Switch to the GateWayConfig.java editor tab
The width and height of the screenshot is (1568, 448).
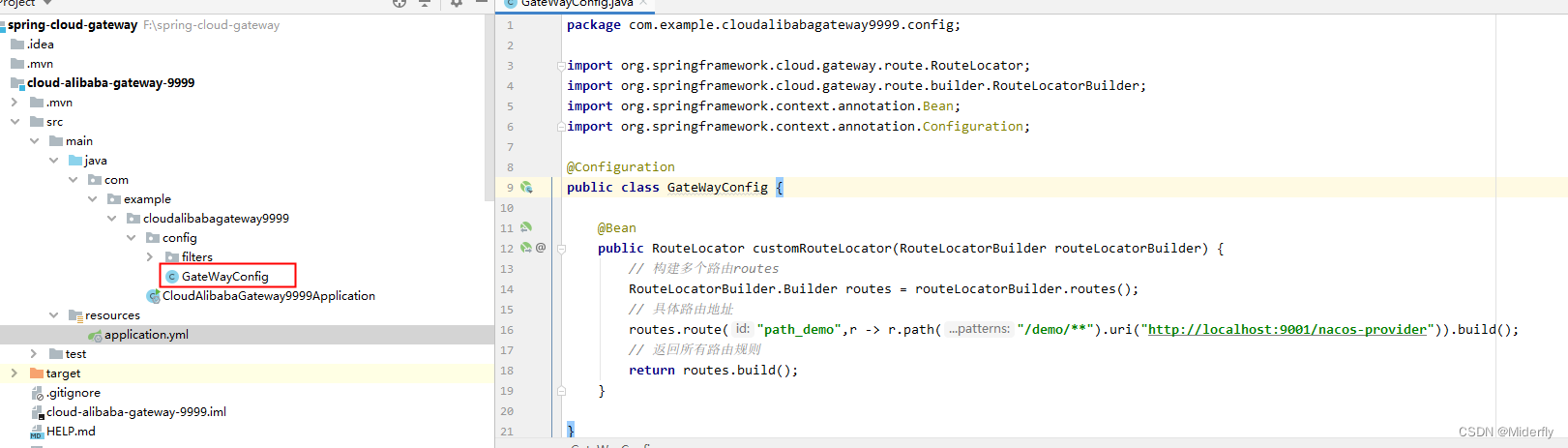click(x=577, y=4)
